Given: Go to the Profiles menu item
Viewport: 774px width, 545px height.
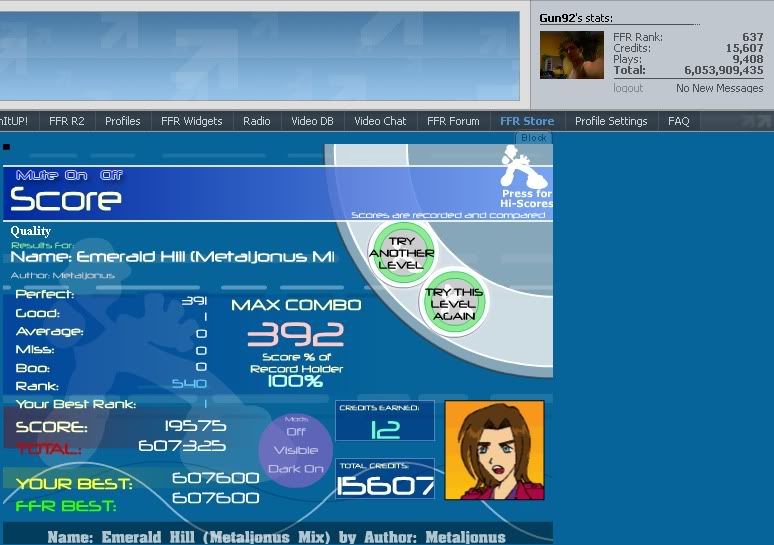Looking at the screenshot, I should [123, 121].
